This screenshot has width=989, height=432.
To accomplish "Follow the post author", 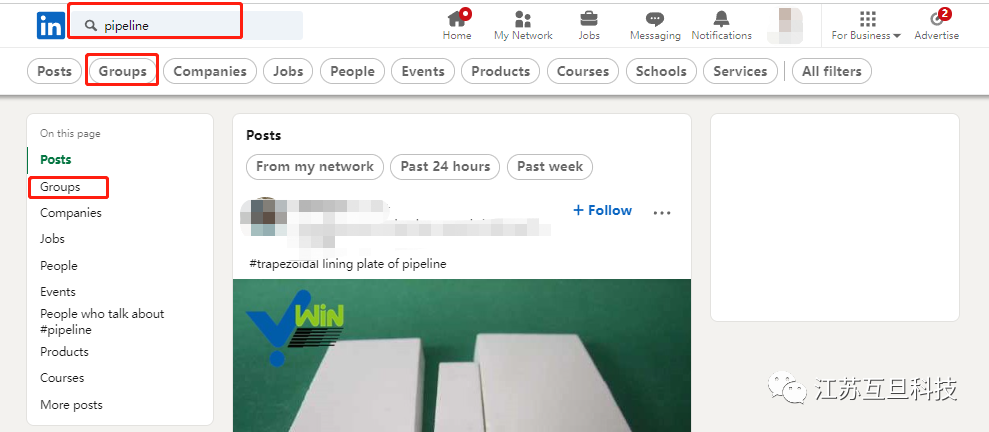I will pyautogui.click(x=602, y=211).
